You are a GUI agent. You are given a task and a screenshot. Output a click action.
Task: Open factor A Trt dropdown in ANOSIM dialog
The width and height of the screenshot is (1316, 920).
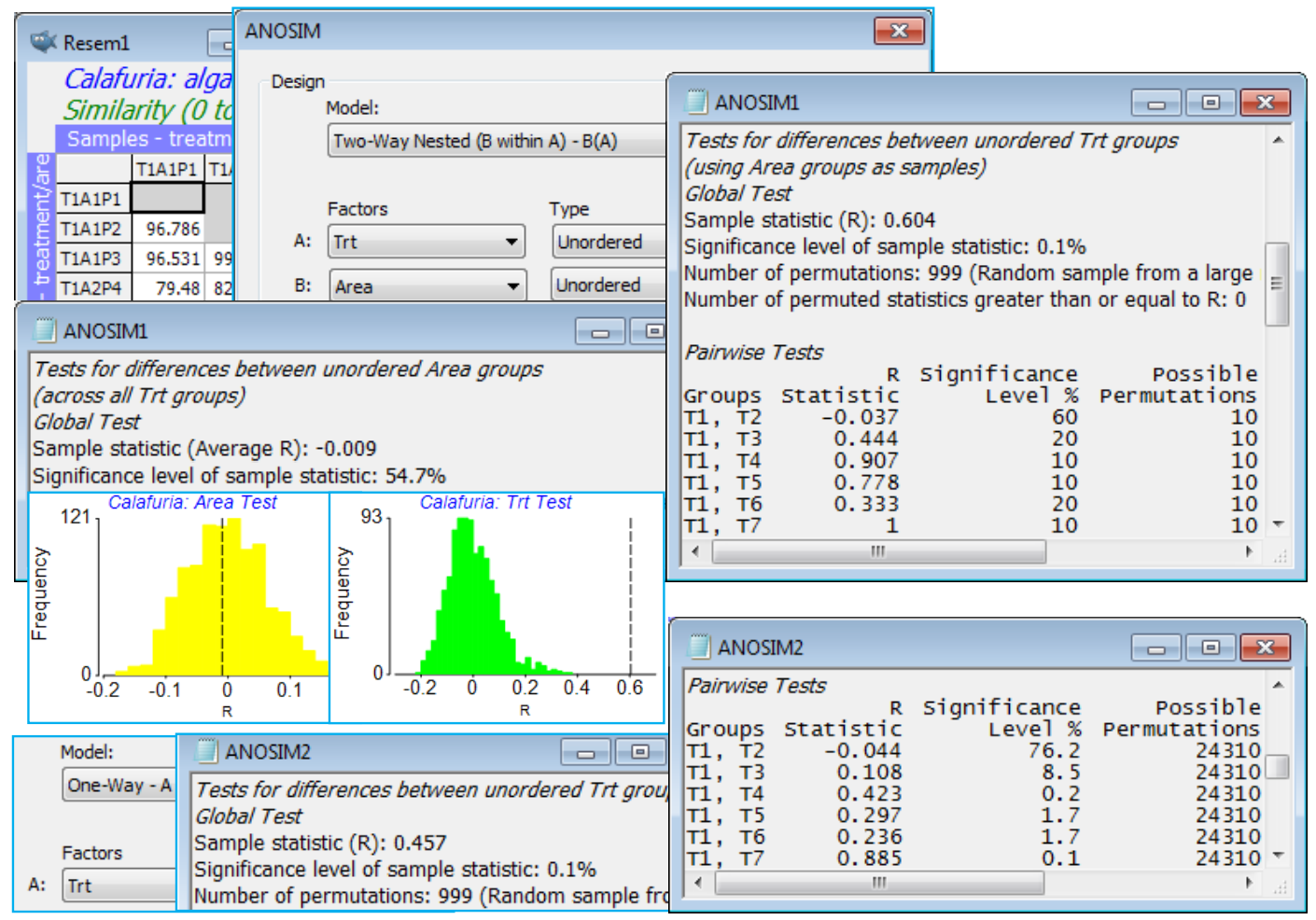(427, 242)
